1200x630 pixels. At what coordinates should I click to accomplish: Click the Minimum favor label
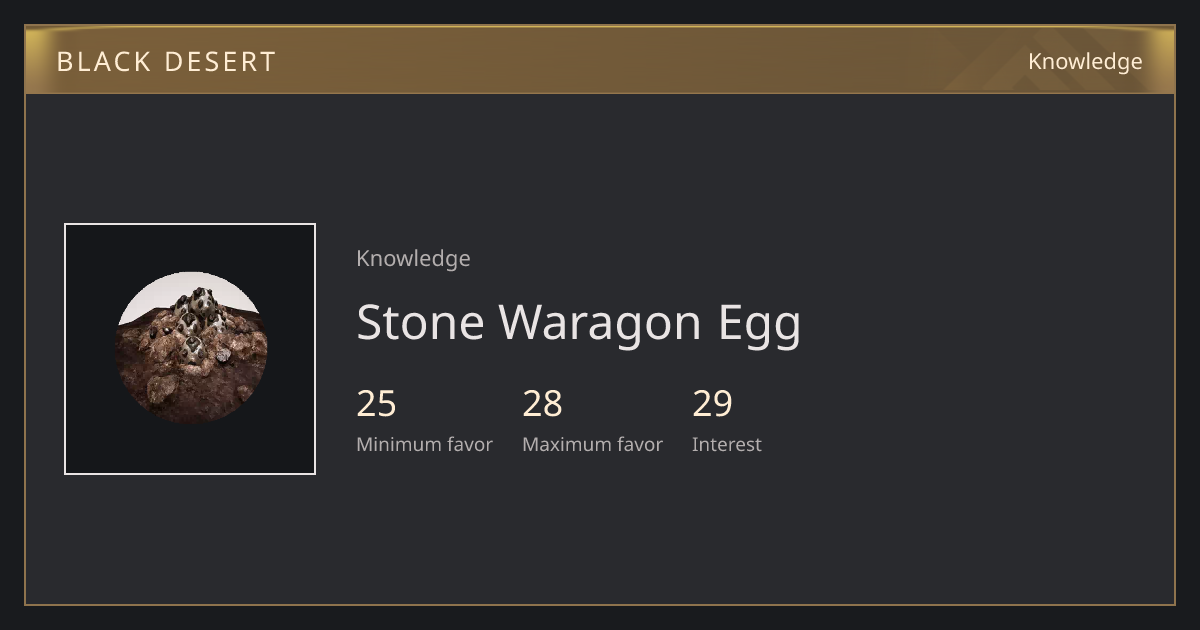(424, 444)
